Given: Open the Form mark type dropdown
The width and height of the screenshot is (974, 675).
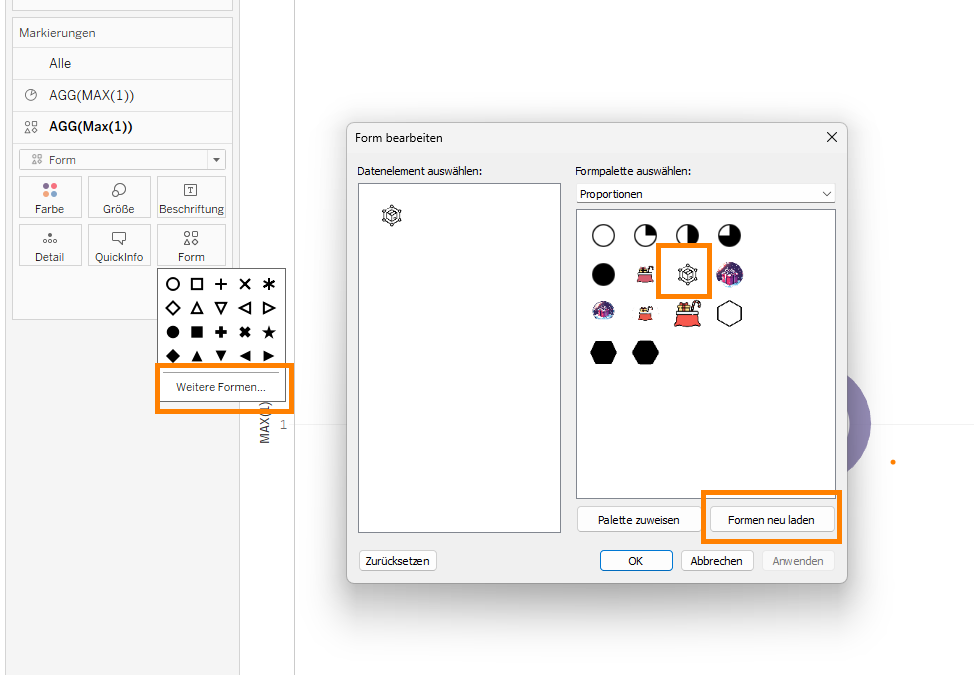Looking at the screenshot, I should click(122, 160).
